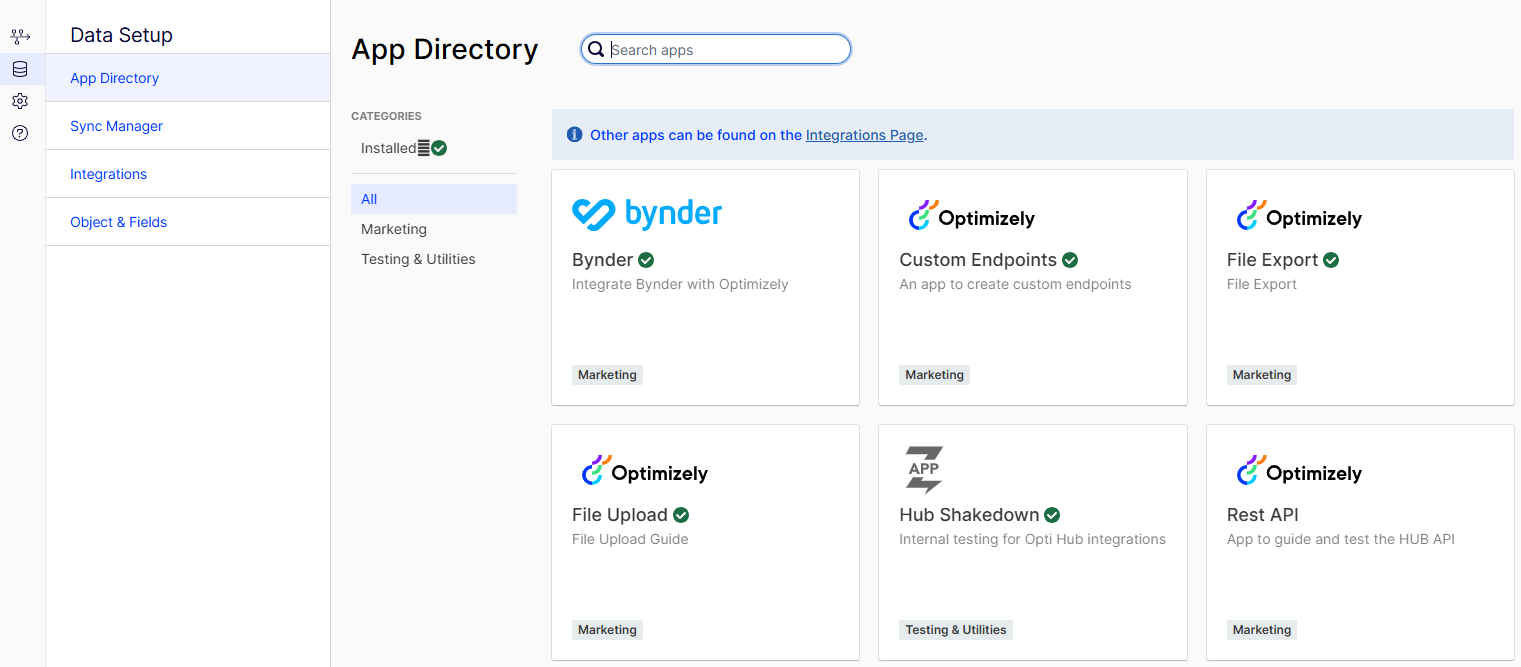Click the Optimizely logo on File Export card
The height and width of the screenshot is (667, 1521).
pyautogui.click(x=1298, y=216)
